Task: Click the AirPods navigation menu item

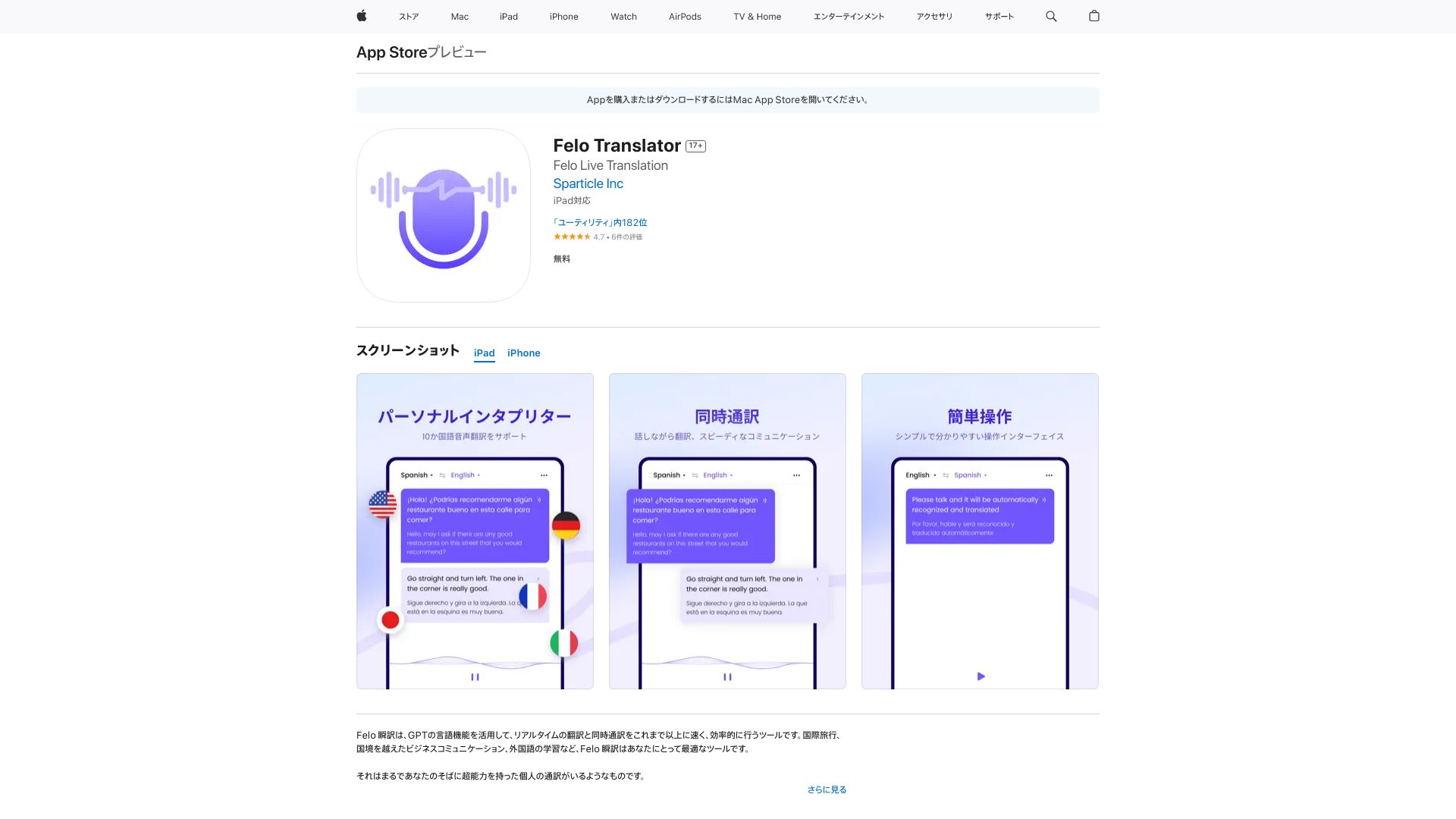Action: click(684, 16)
